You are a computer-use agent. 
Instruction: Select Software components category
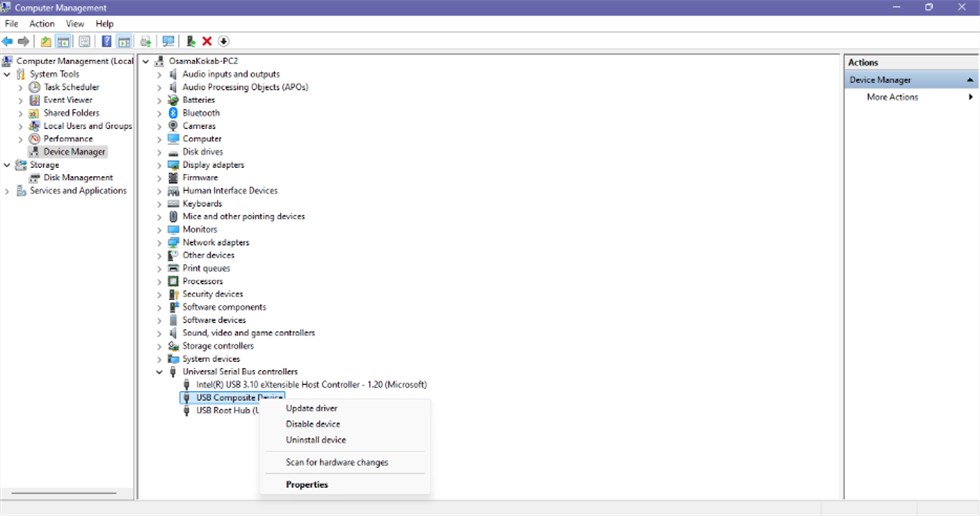pos(224,307)
